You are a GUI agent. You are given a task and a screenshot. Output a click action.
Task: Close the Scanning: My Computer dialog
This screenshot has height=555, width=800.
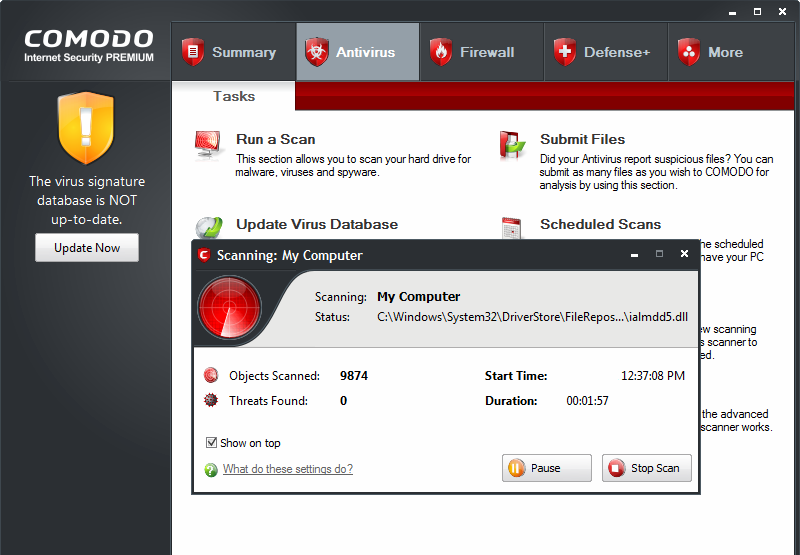point(684,254)
